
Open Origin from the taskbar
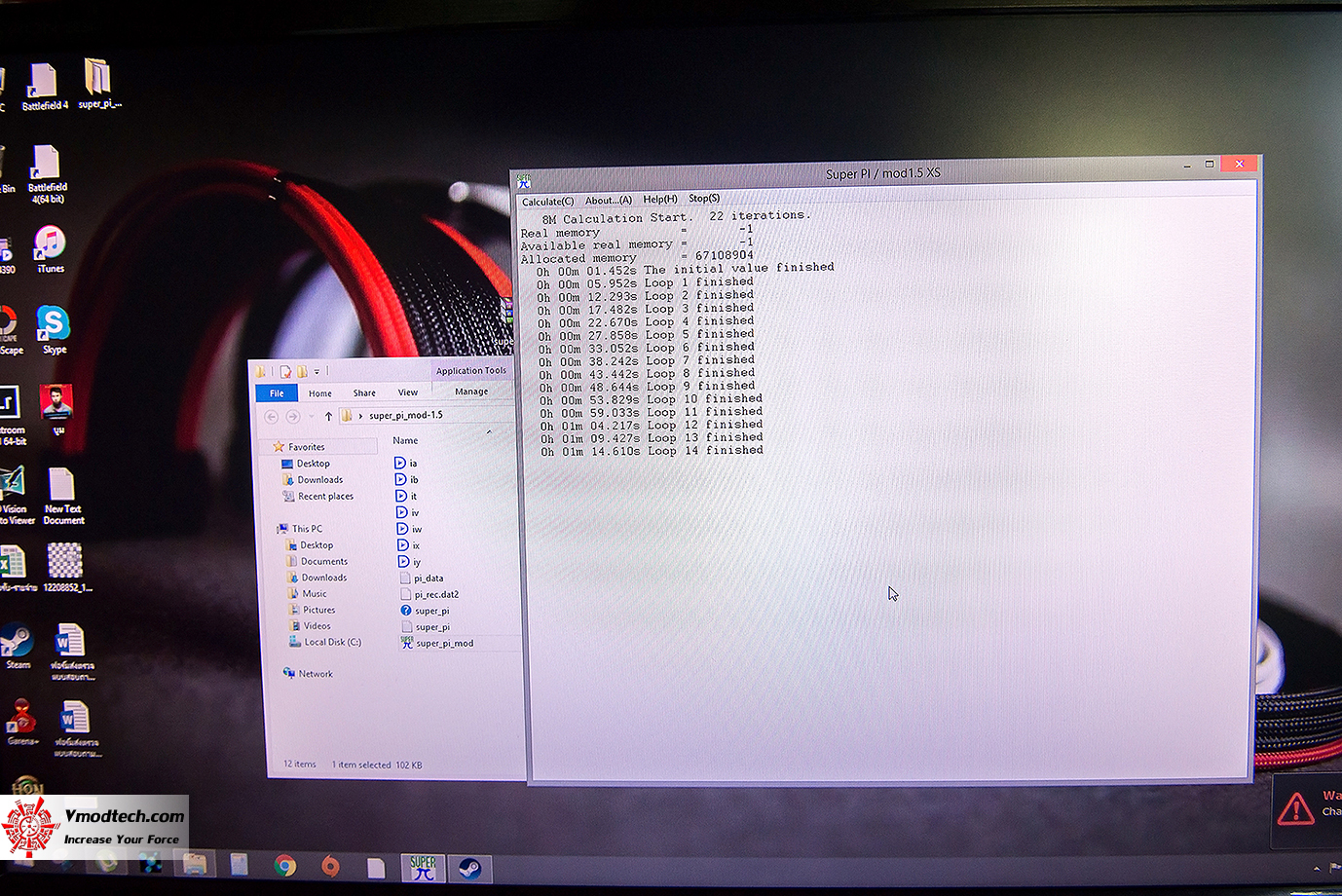click(x=330, y=865)
